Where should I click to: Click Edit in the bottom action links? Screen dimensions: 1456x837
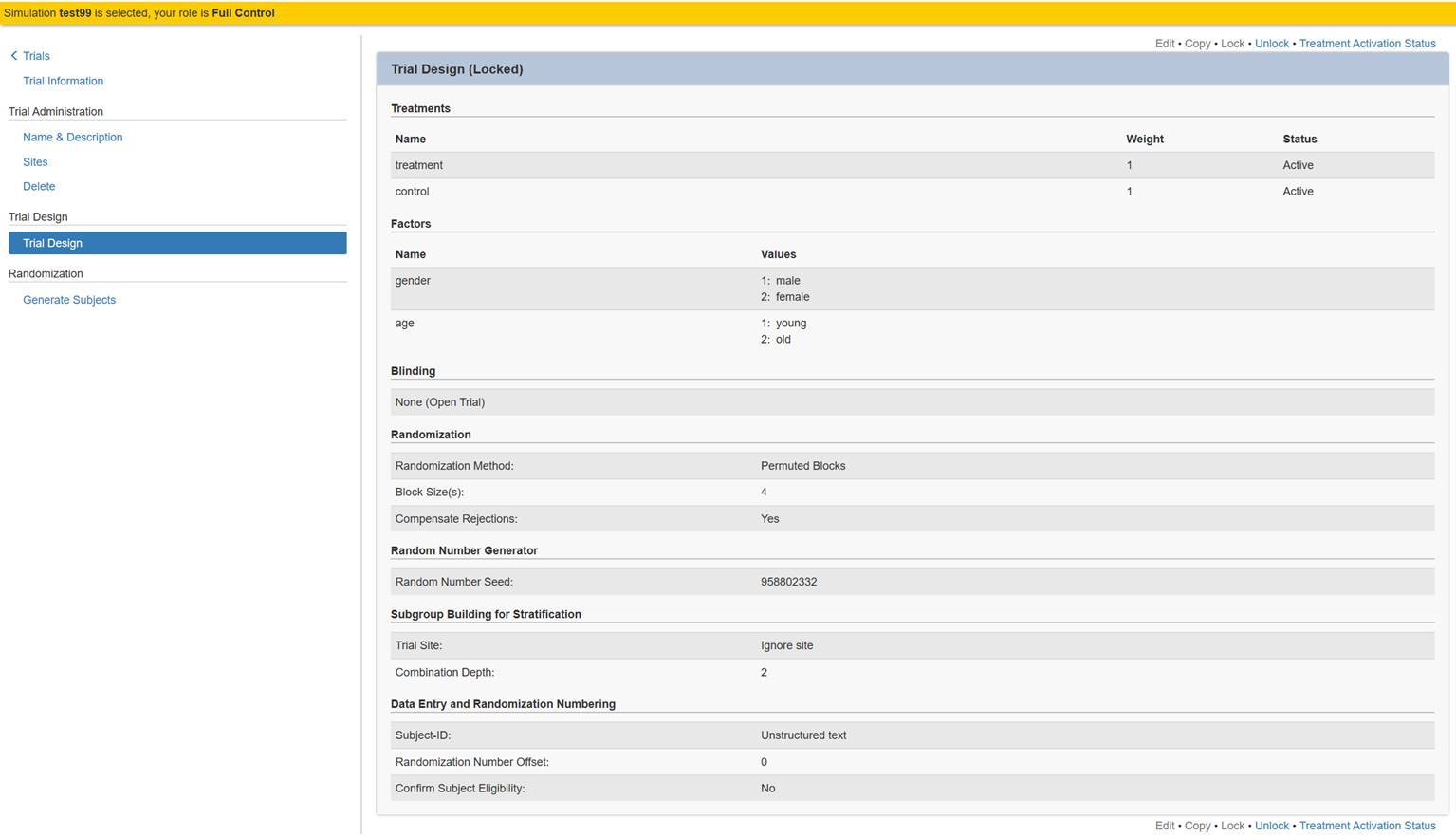(x=1164, y=825)
